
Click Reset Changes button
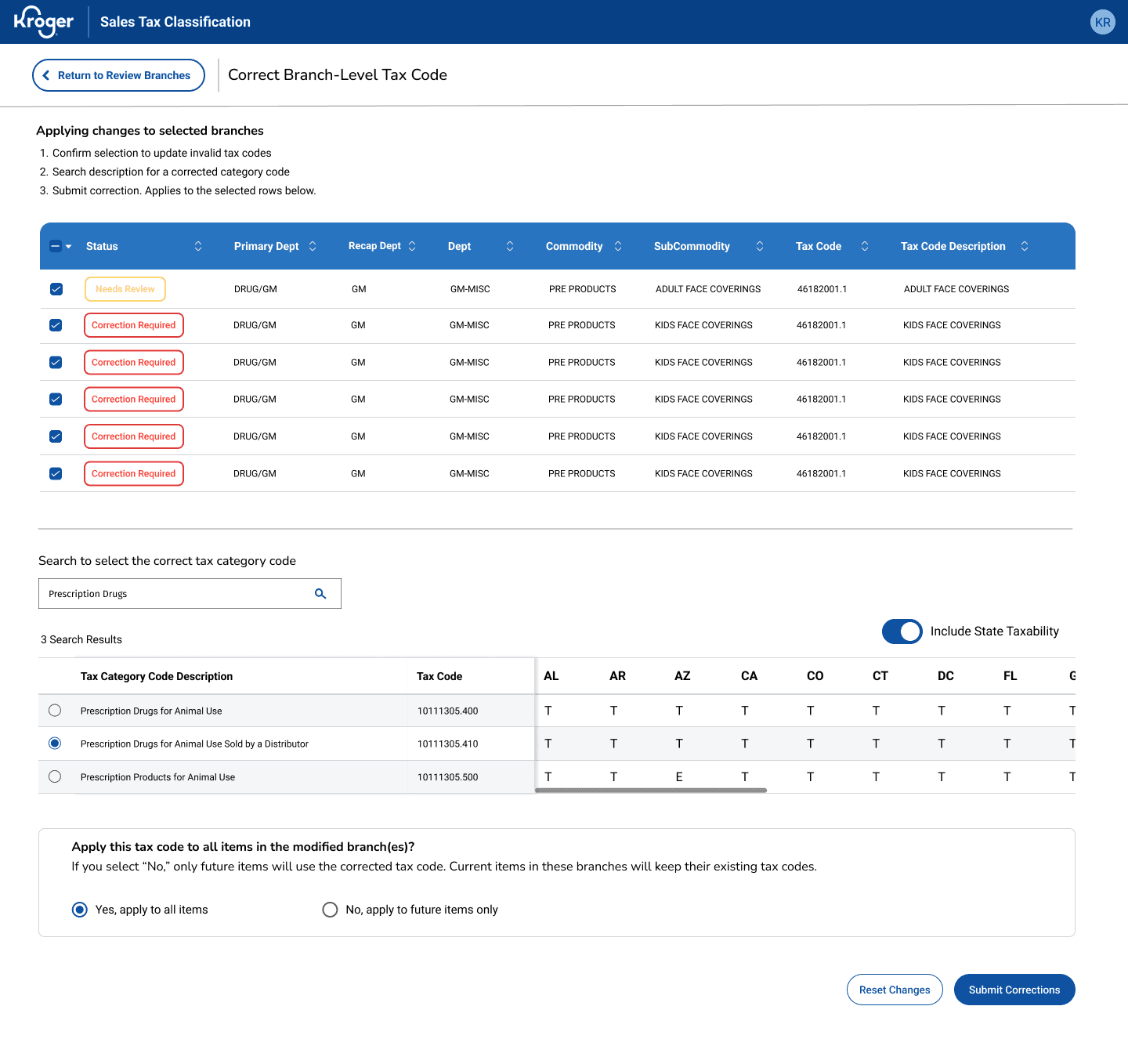895,990
